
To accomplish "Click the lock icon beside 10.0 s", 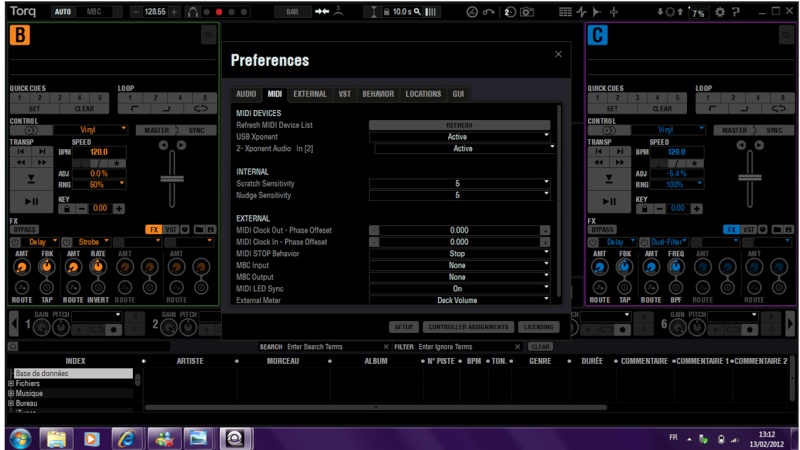I will tap(387, 12).
